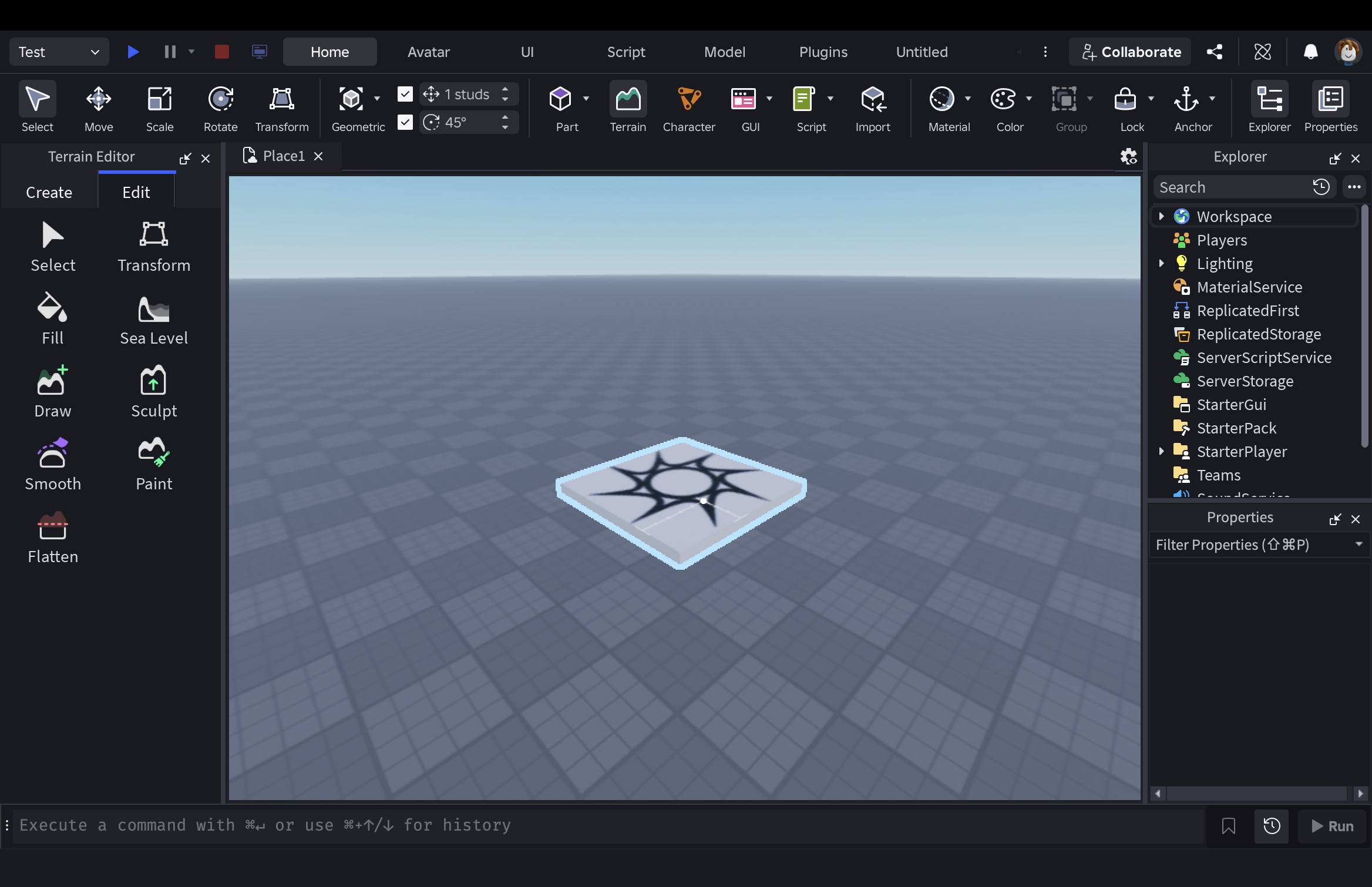Expand the Workspace tree node
Viewport: 1372px width, 887px height.
coord(1161,216)
